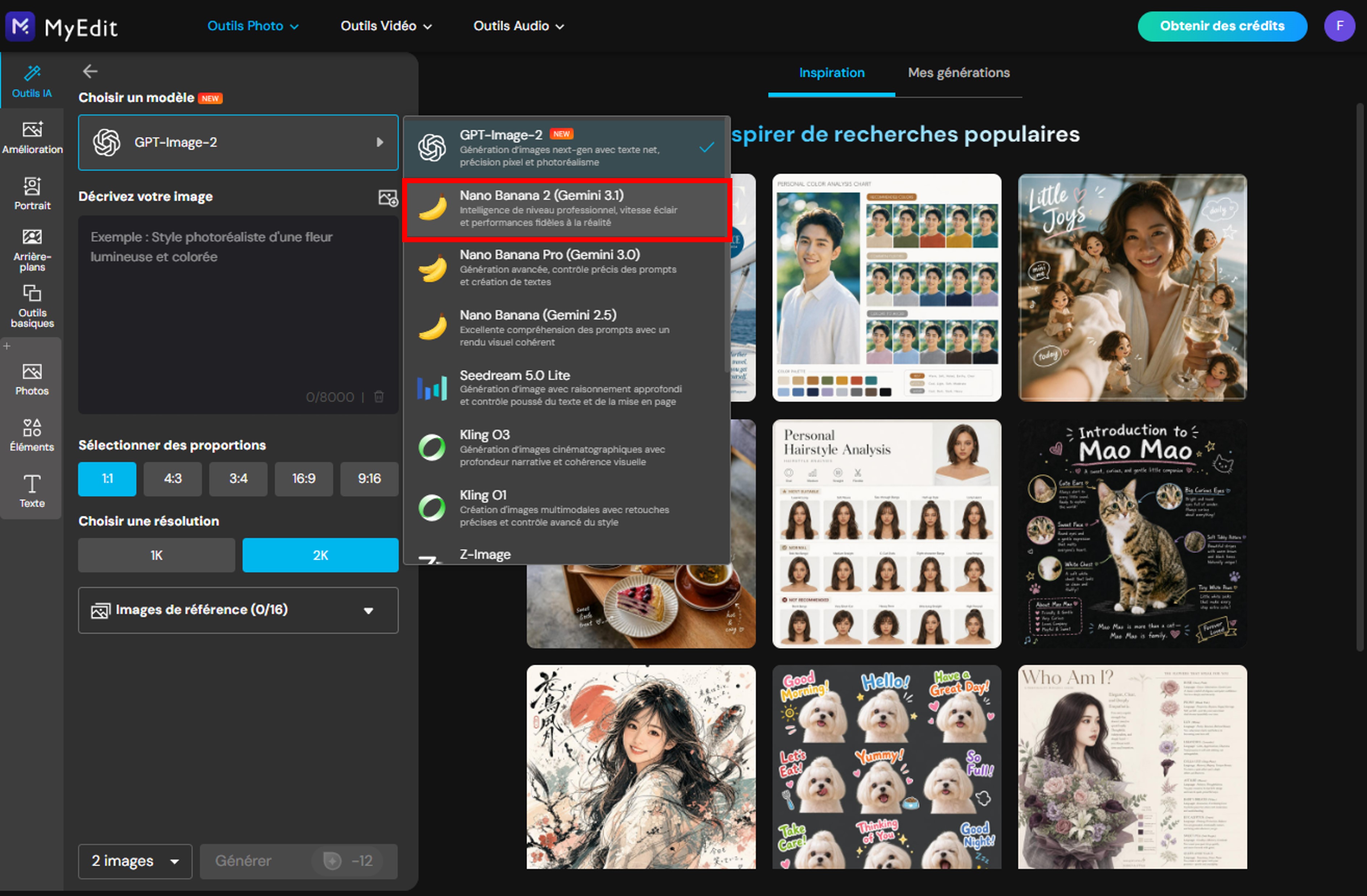Click the reference images picture icon
1367x896 pixels.
[x=100, y=610]
